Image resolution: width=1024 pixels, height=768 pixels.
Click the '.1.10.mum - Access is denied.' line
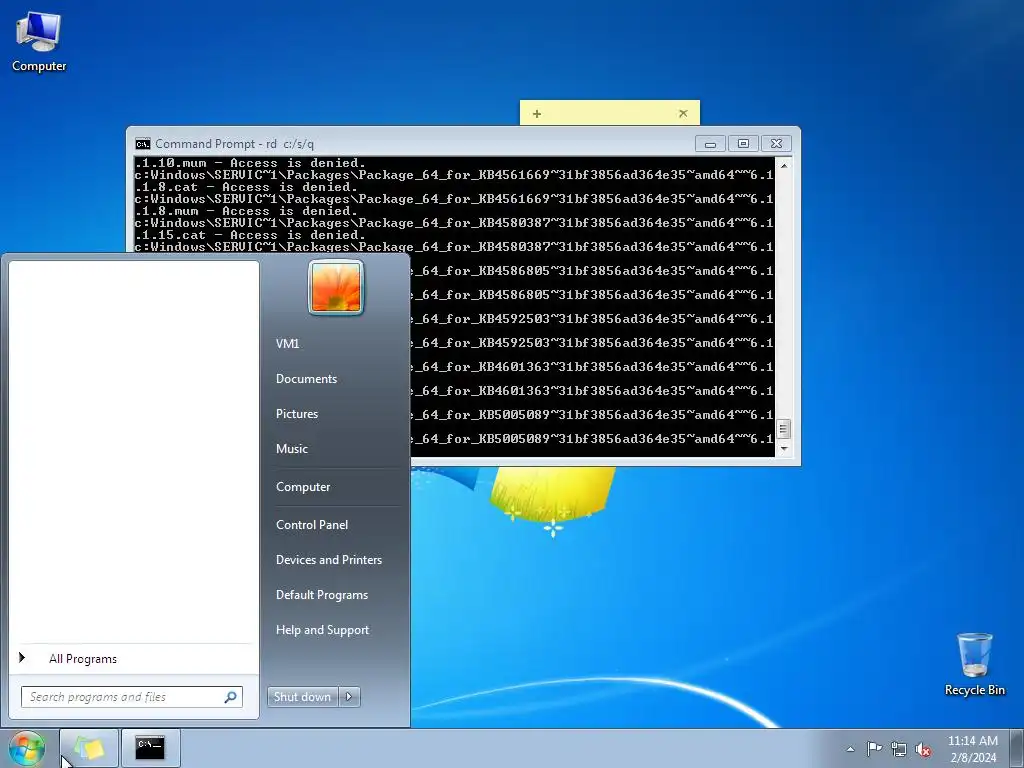[250, 163]
